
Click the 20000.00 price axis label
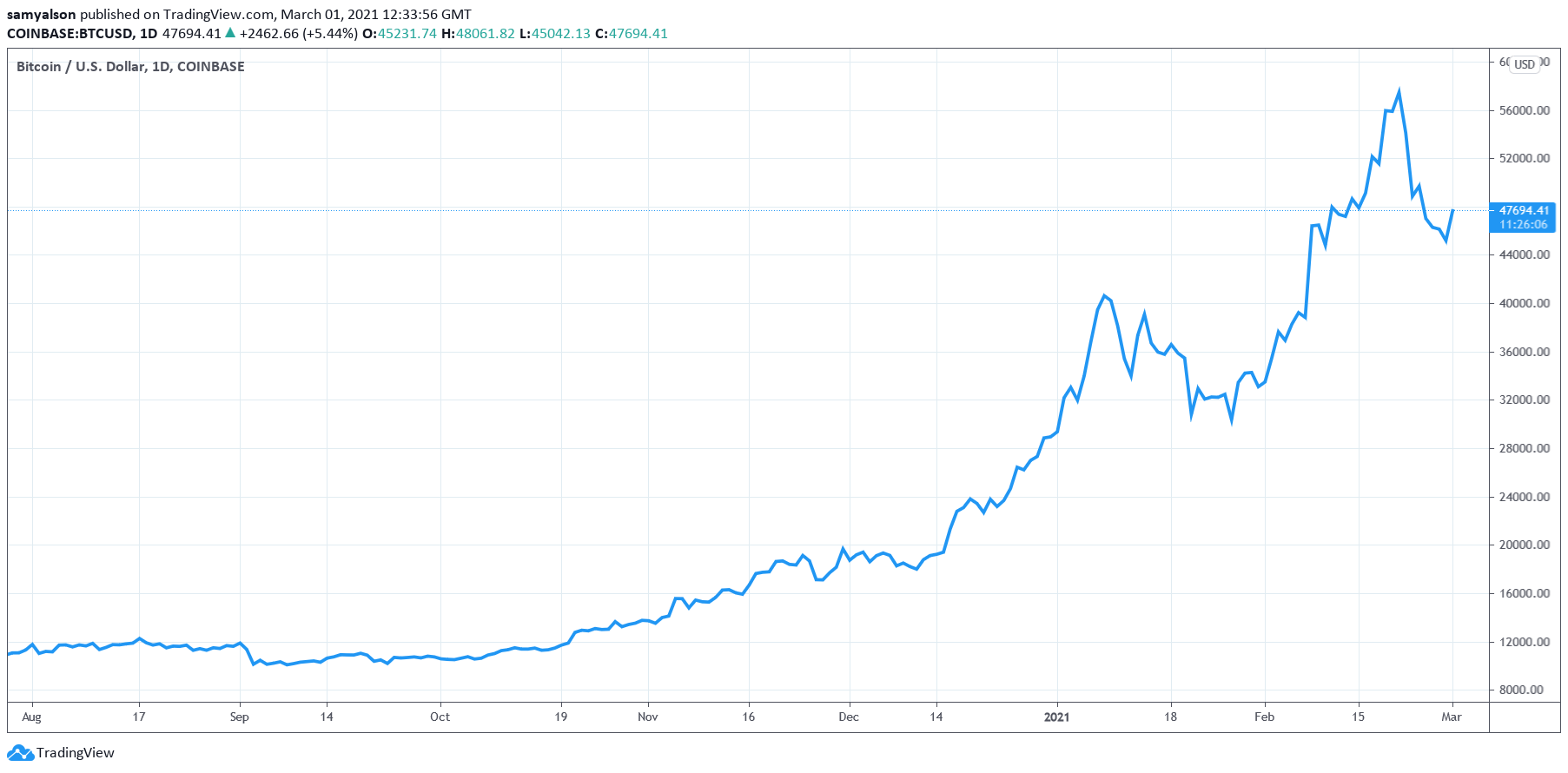[1525, 545]
